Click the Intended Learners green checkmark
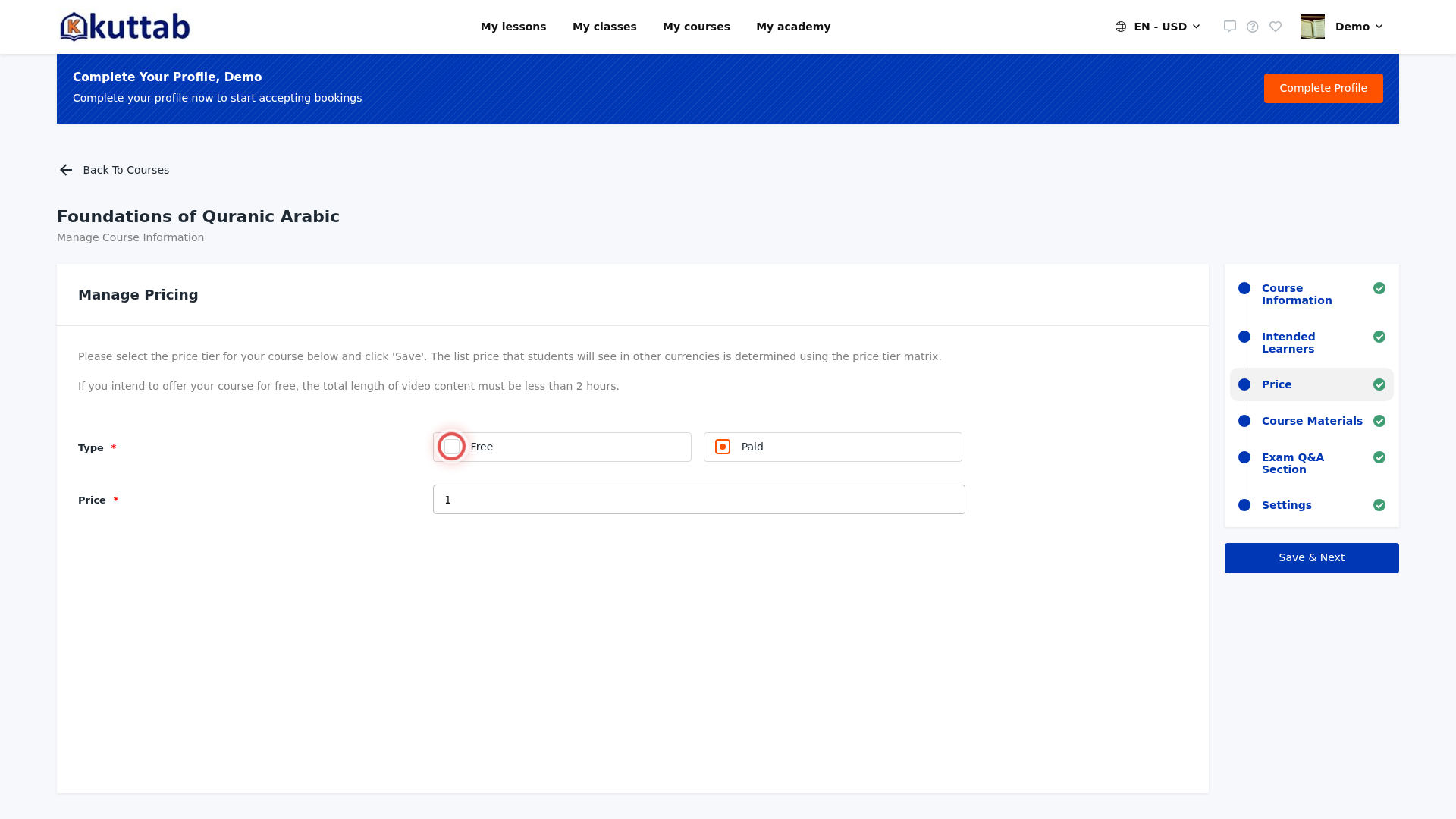Image resolution: width=1456 pixels, height=819 pixels. pyautogui.click(x=1379, y=337)
